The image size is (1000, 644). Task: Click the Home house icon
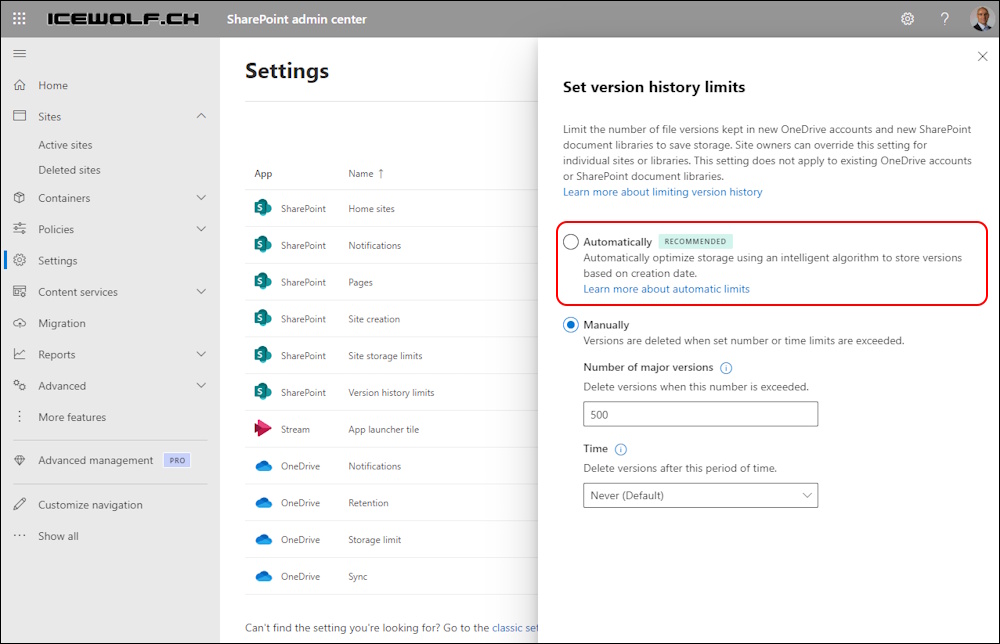[x=20, y=85]
